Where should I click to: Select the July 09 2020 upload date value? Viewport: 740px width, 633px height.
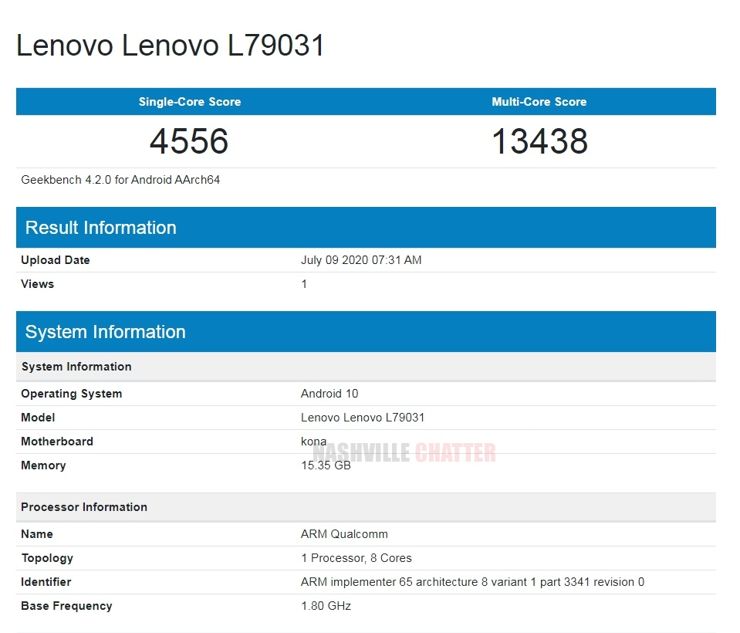(361, 260)
